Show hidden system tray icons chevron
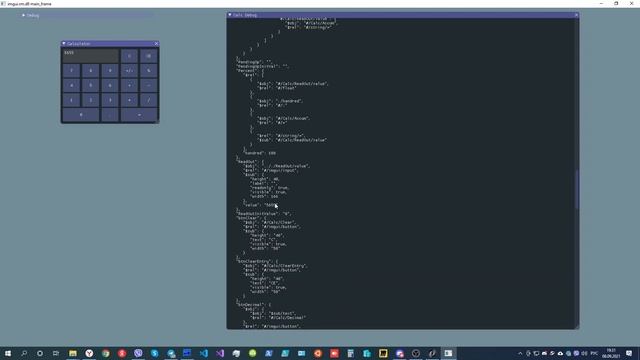The image size is (640, 360). coord(520,353)
